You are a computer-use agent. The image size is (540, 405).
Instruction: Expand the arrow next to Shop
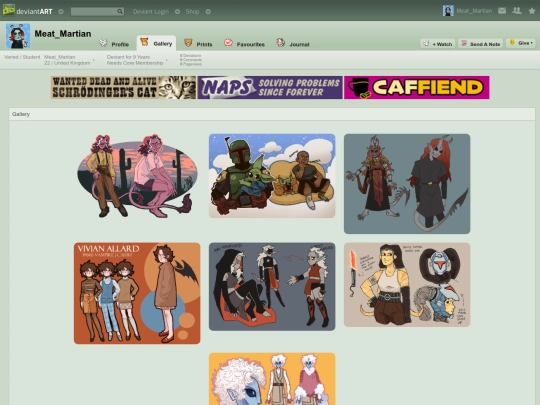click(208, 12)
